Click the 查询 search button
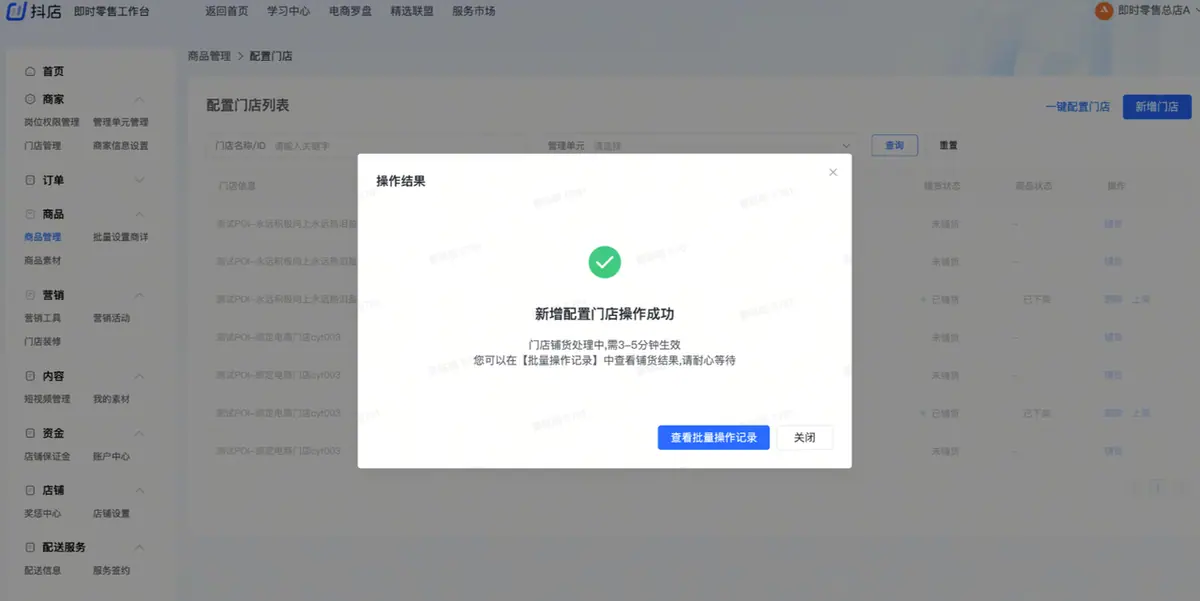This screenshot has width=1200, height=601. [895, 145]
